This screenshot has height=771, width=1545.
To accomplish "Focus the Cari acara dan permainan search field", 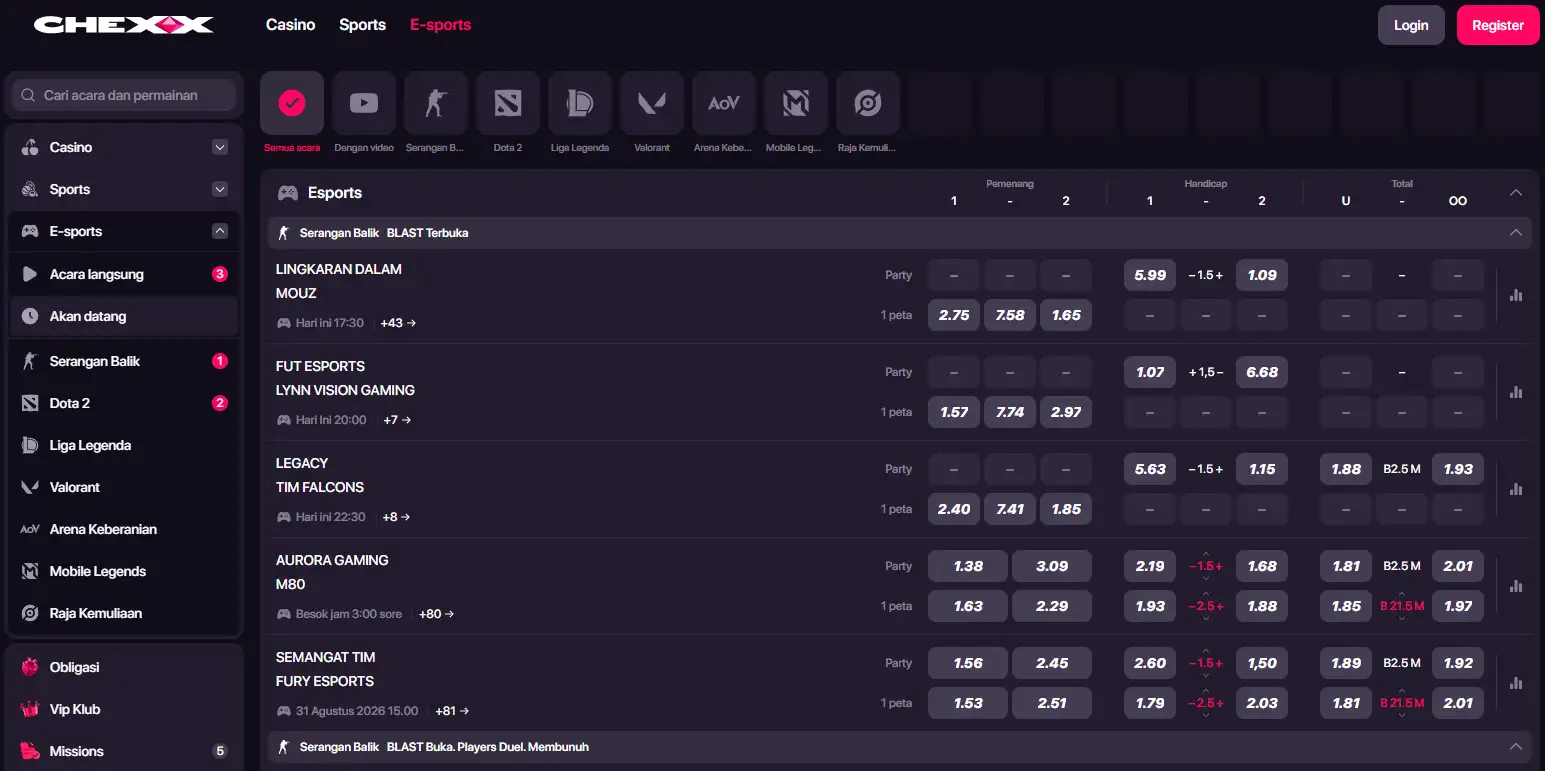I will coord(124,95).
